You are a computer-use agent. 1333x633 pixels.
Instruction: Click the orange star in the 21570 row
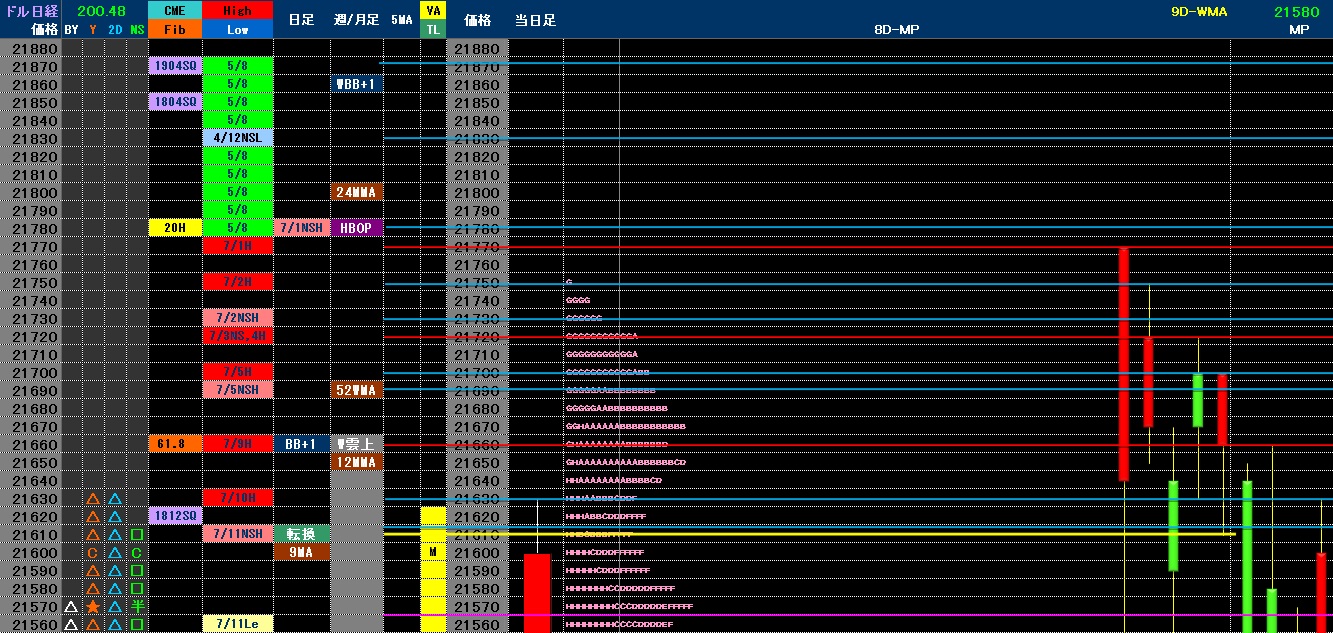click(x=93, y=607)
